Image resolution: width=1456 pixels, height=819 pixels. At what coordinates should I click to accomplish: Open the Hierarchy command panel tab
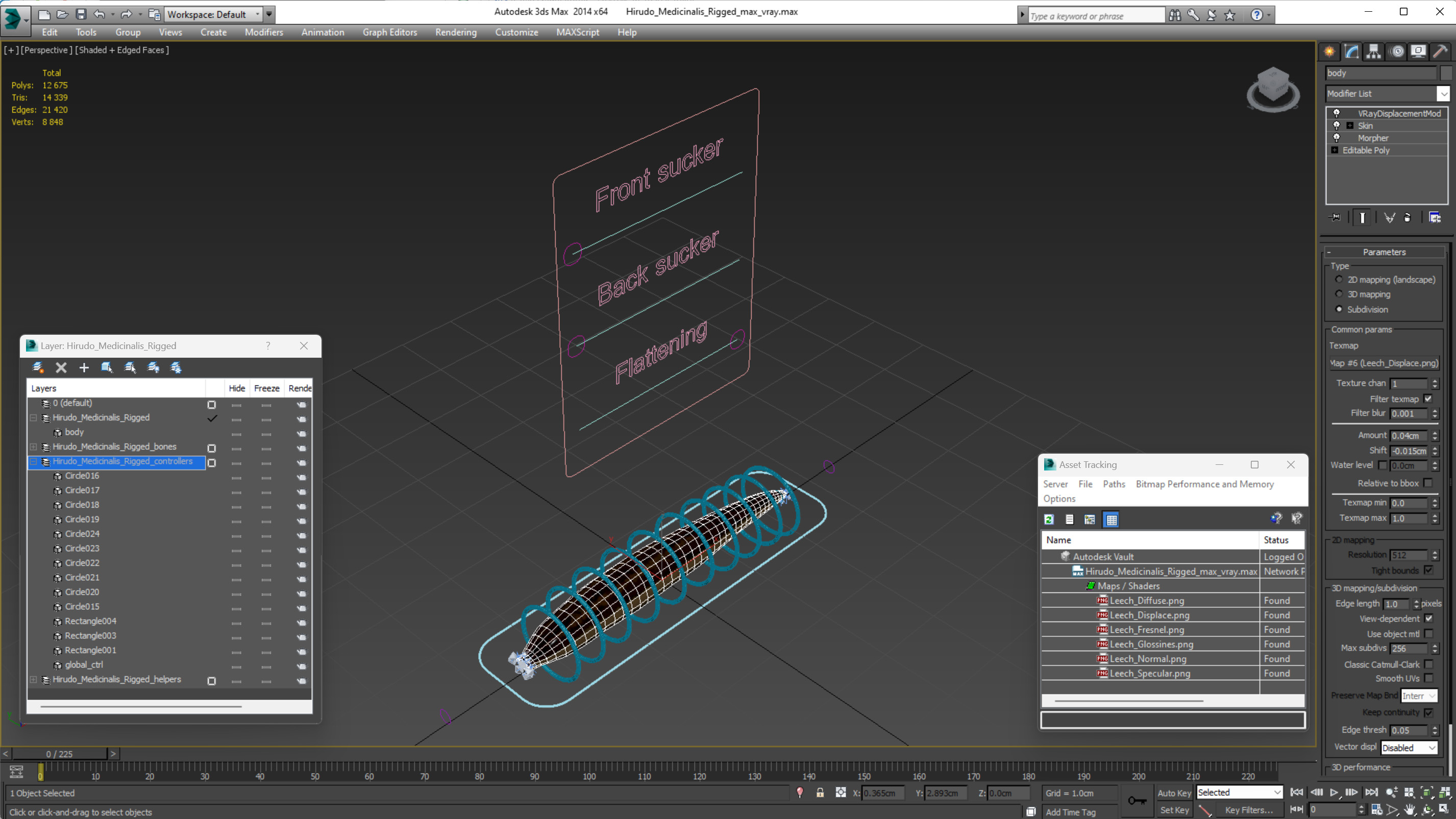pos(1373,52)
